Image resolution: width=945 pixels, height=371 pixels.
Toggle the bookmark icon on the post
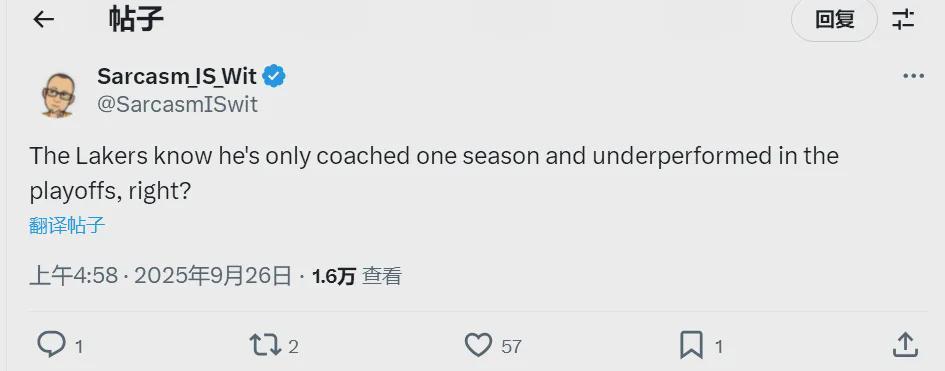click(691, 346)
